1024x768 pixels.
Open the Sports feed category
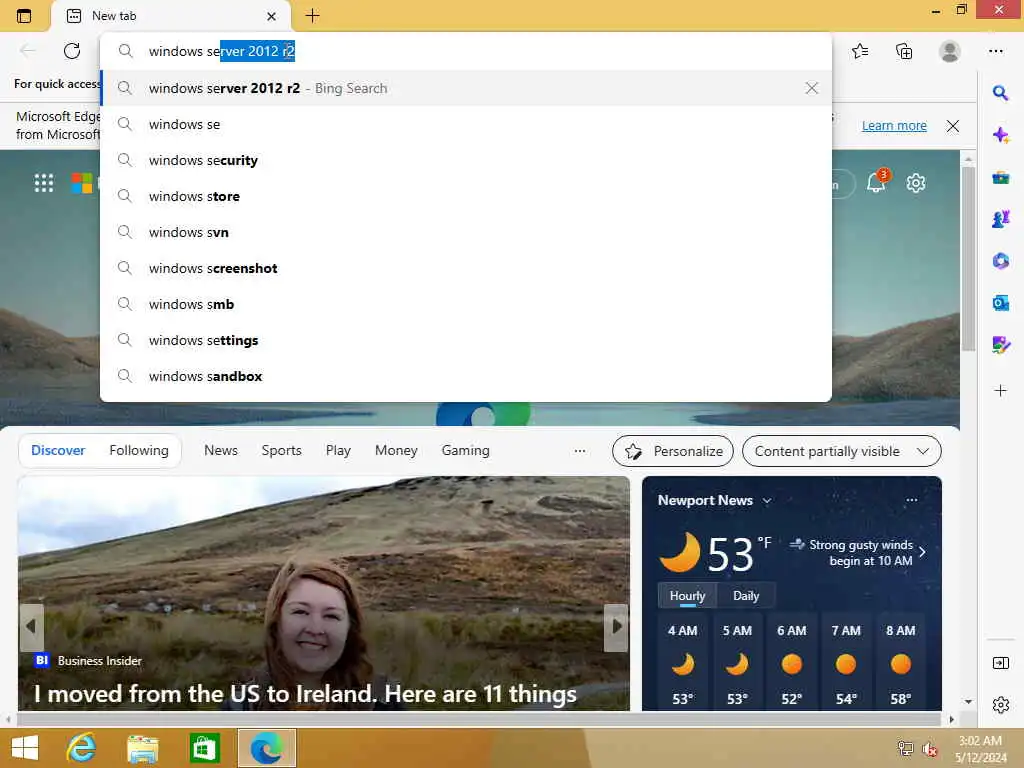(281, 451)
